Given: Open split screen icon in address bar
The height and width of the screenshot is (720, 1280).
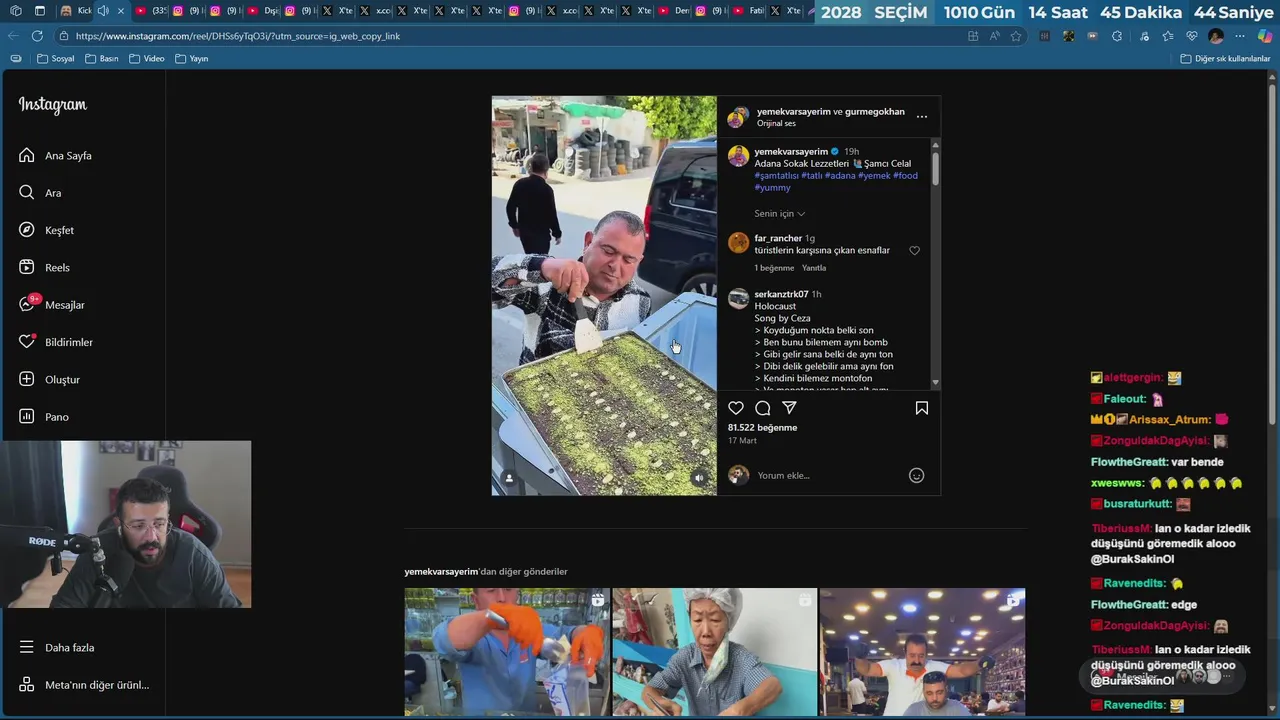Looking at the screenshot, I should click(973, 36).
